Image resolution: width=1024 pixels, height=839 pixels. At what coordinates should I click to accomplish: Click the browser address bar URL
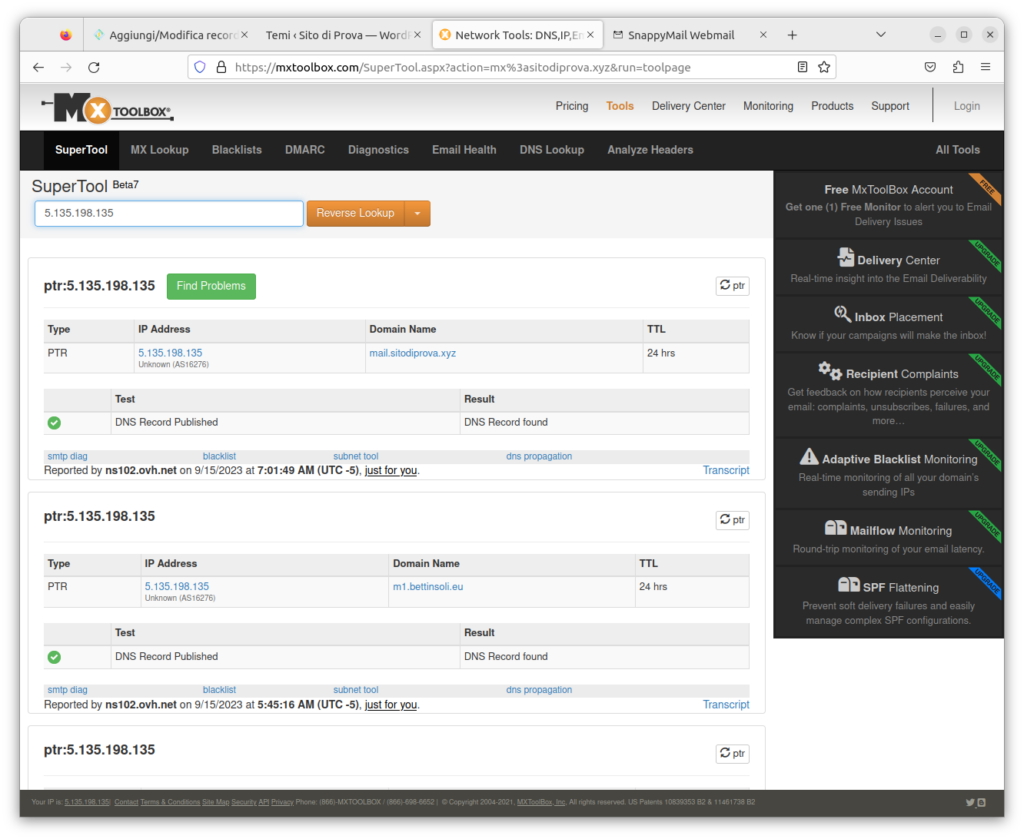[x=462, y=67]
